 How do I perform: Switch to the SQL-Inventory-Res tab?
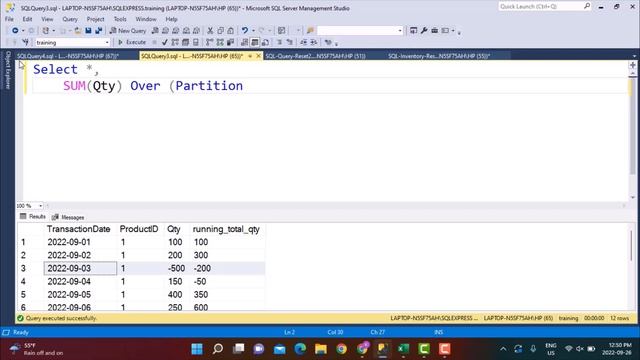pos(439,56)
